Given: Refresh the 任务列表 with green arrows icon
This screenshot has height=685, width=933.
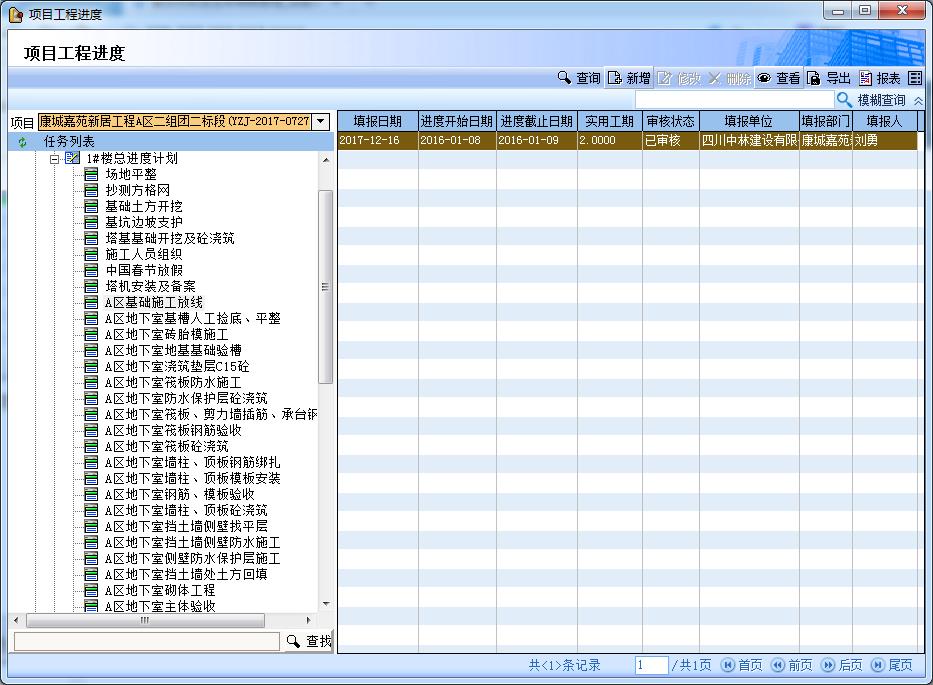Looking at the screenshot, I should coord(22,142).
